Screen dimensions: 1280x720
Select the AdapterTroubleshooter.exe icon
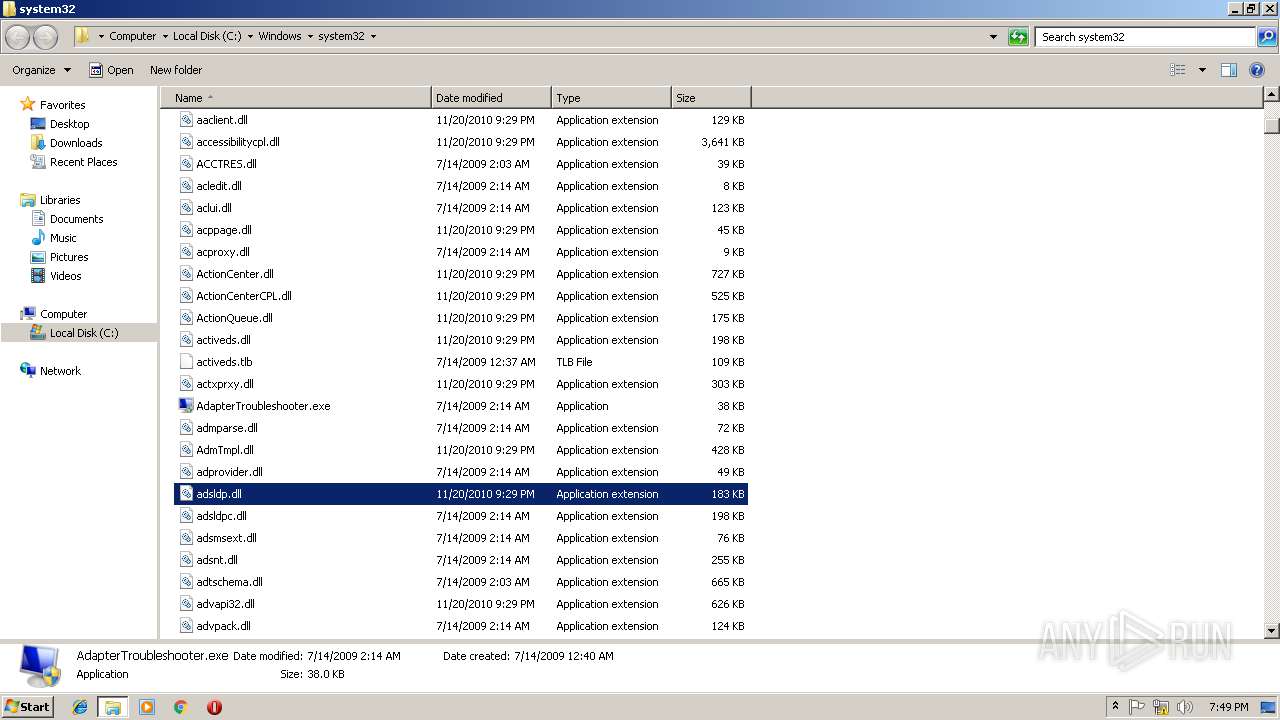186,406
